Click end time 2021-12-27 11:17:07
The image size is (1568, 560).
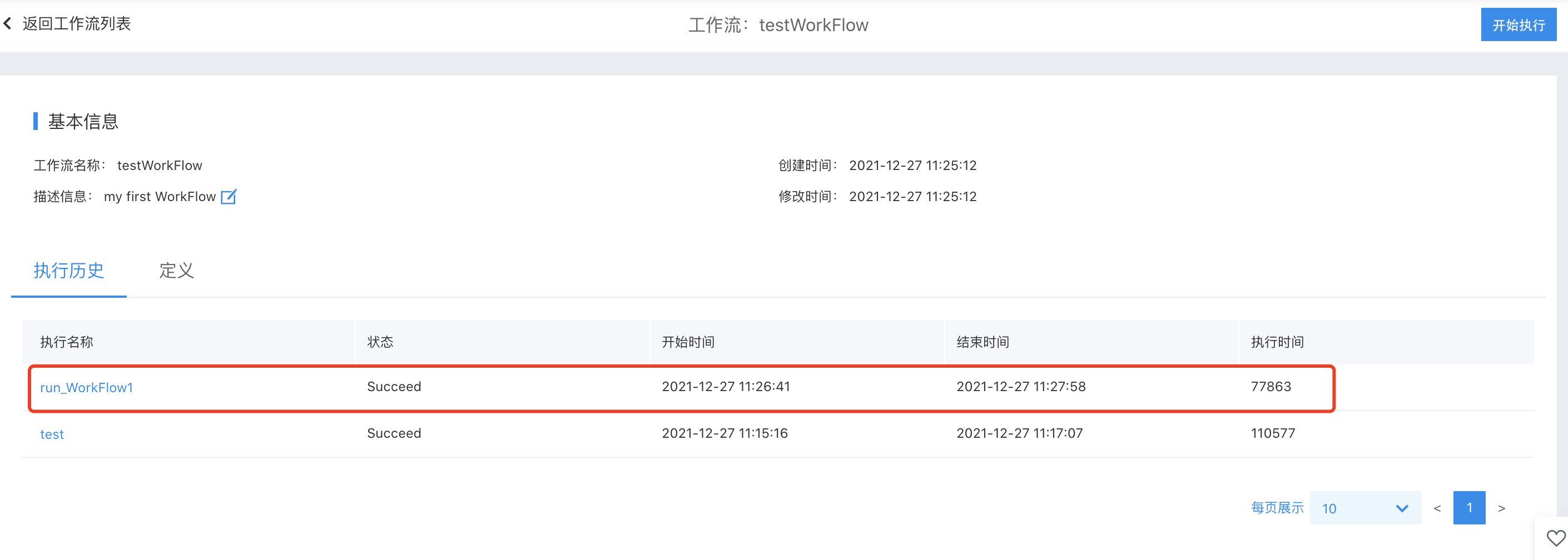coord(1020,433)
